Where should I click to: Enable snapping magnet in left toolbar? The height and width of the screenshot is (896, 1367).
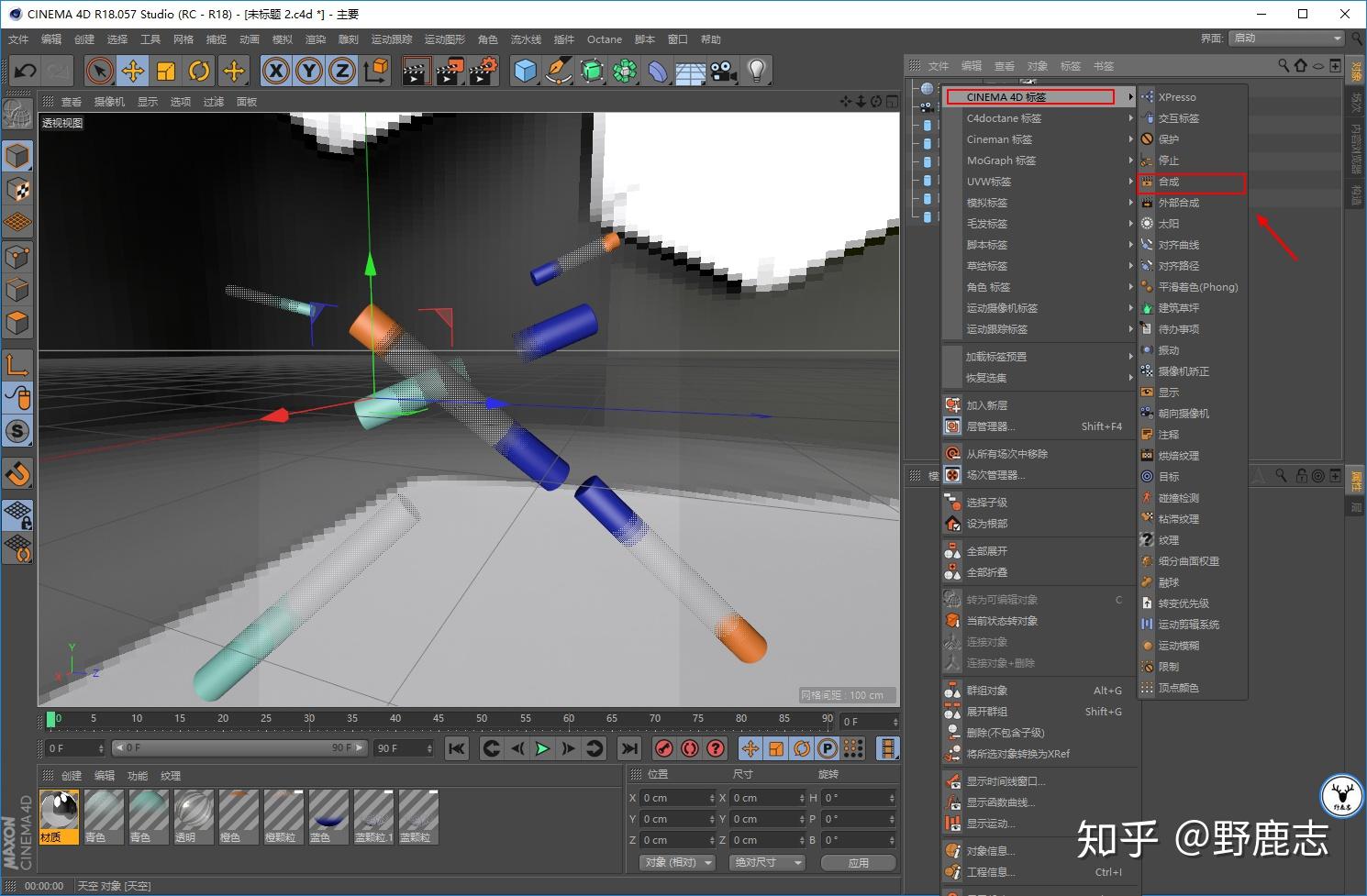pos(18,474)
